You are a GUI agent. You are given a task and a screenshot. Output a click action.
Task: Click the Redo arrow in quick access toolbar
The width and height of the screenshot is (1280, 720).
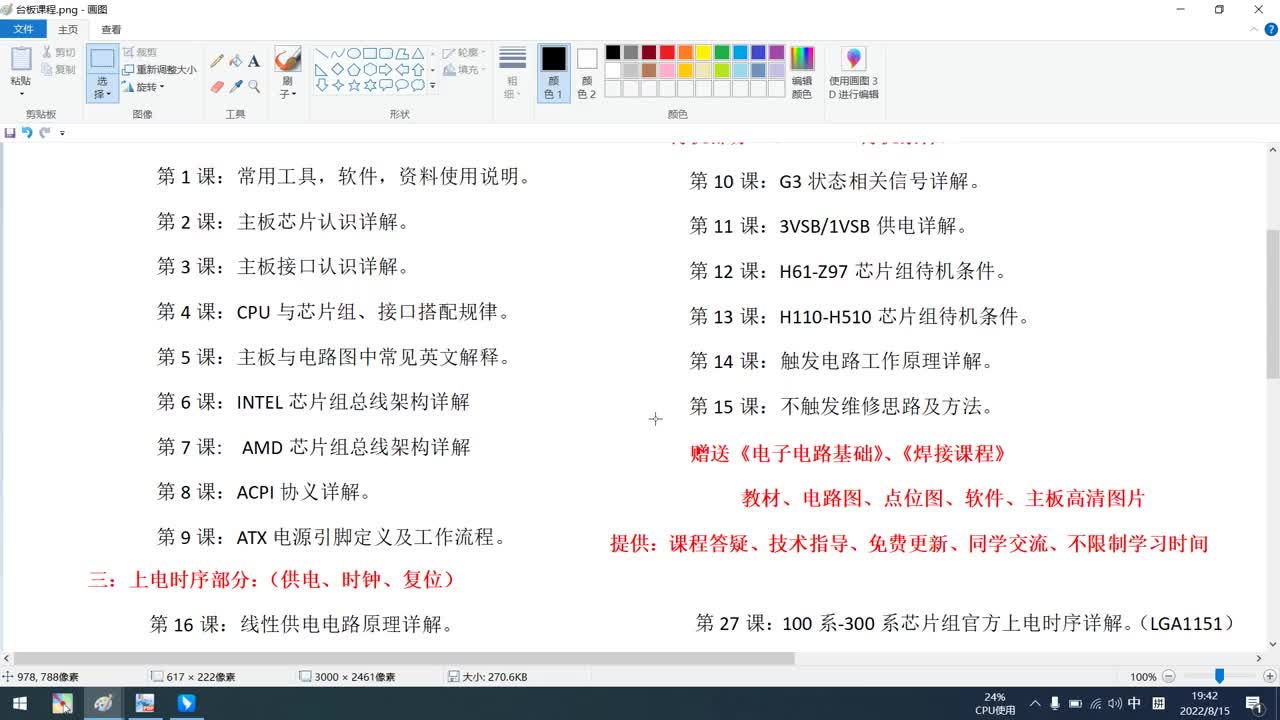click(x=45, y=132)
